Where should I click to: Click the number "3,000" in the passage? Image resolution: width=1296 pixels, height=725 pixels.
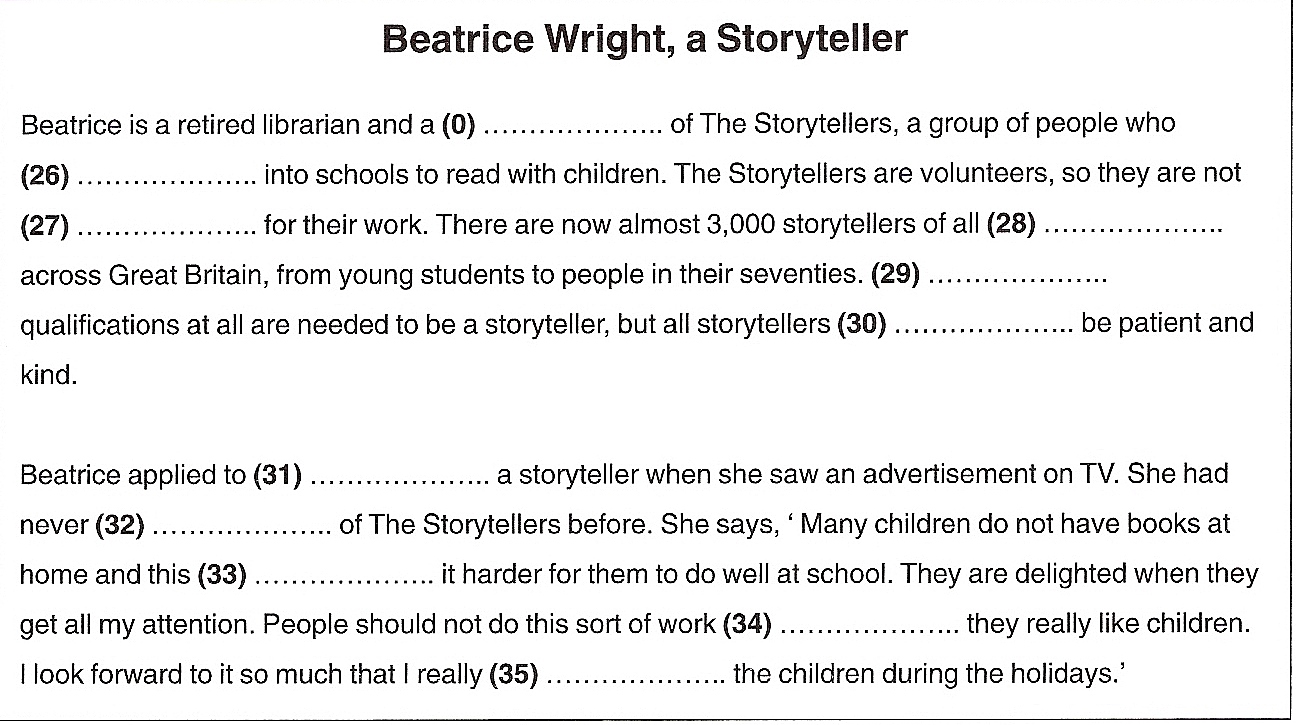741,225
